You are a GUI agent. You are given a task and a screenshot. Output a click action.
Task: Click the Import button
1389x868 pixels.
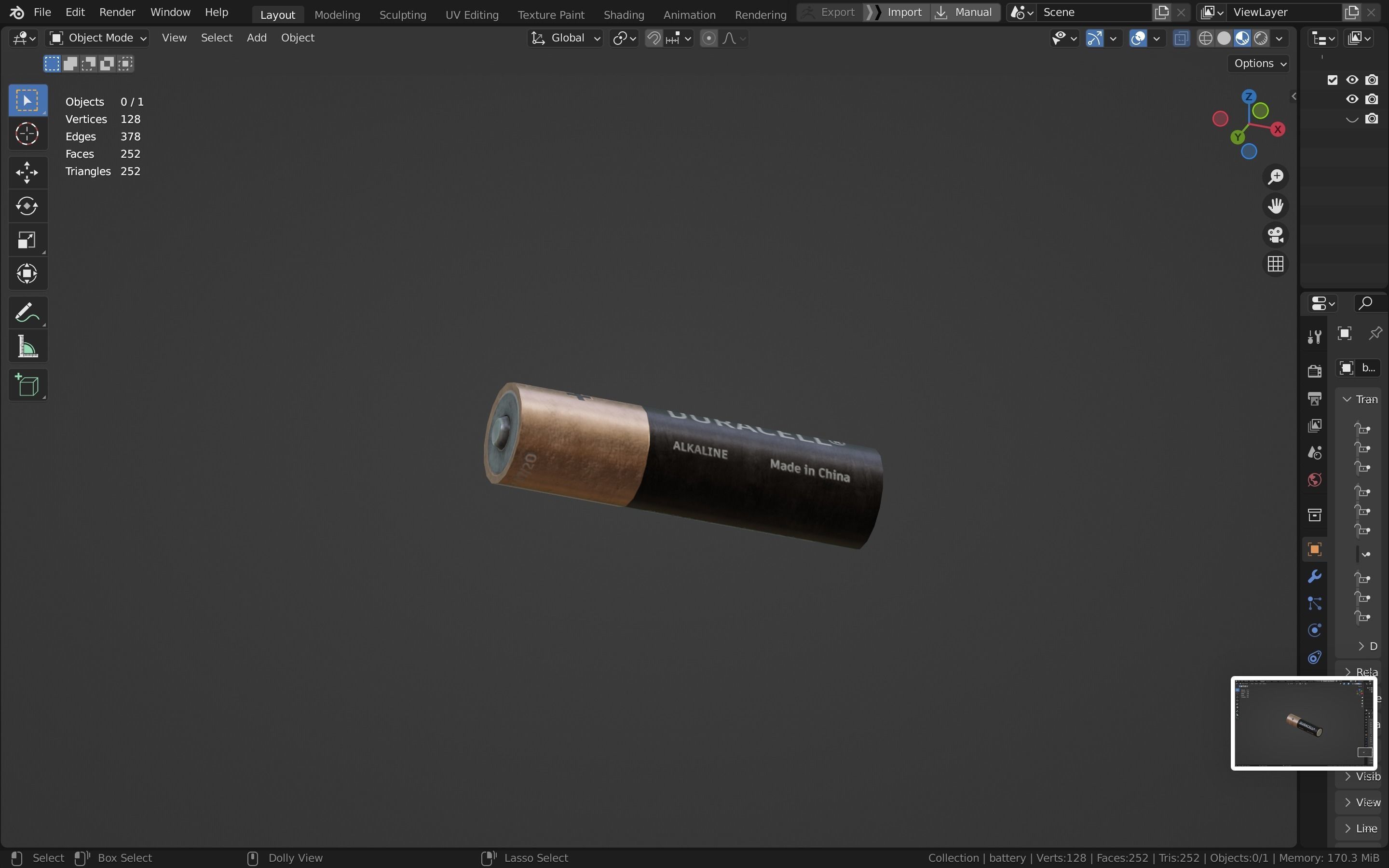[897, 12]
